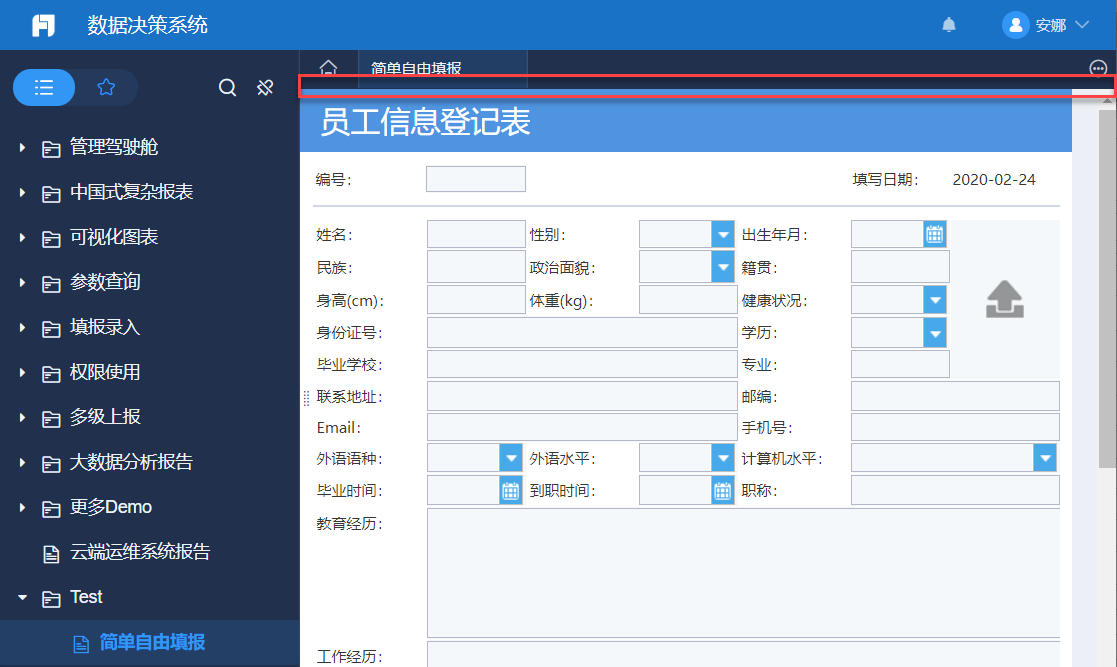Open the 出生年月 calendar picker
Screen dimensions: 1117x667
(x=935, y=234)
